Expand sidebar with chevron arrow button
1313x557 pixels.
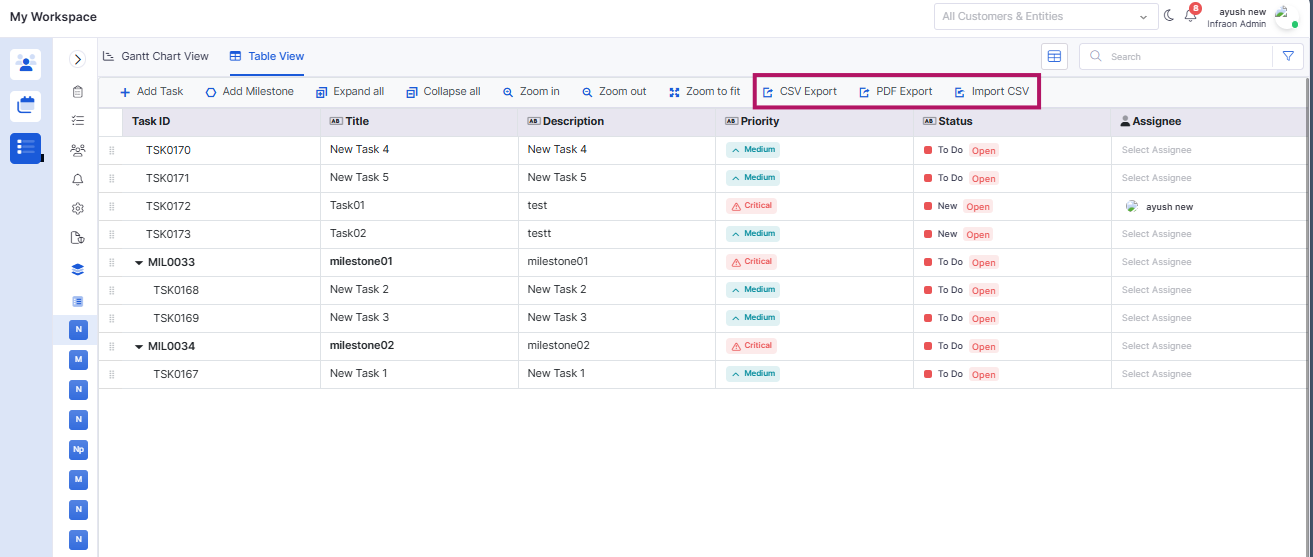click(78, 60)
